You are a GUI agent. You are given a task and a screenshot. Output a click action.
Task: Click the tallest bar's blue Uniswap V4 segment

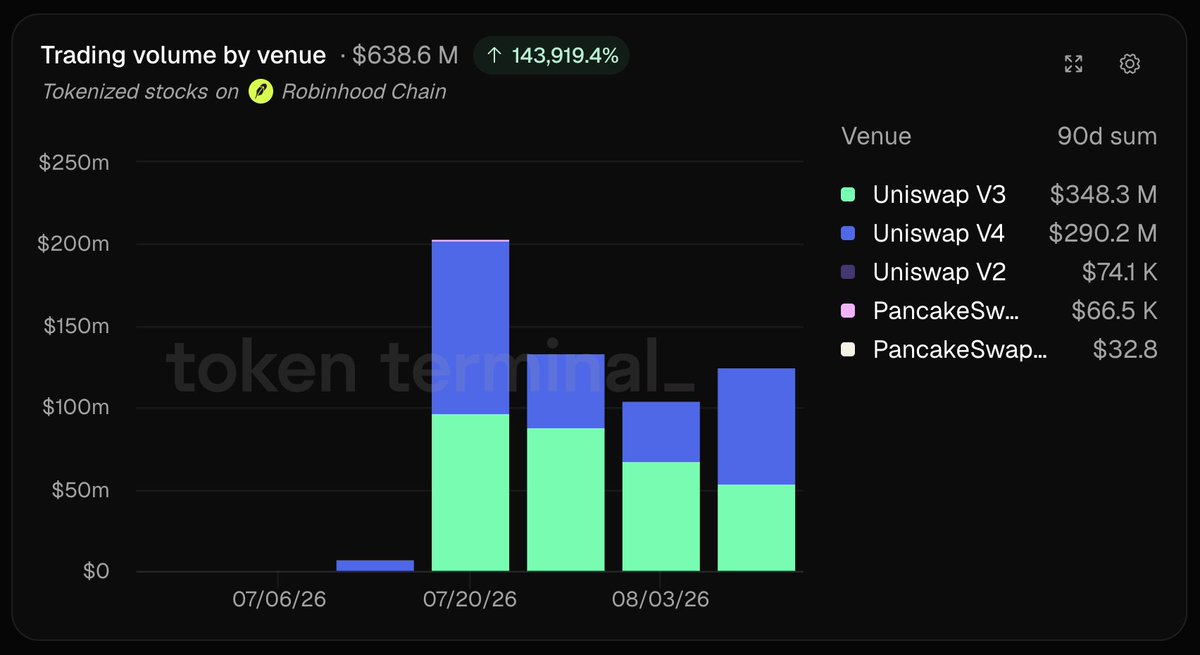tap(470, 328)
